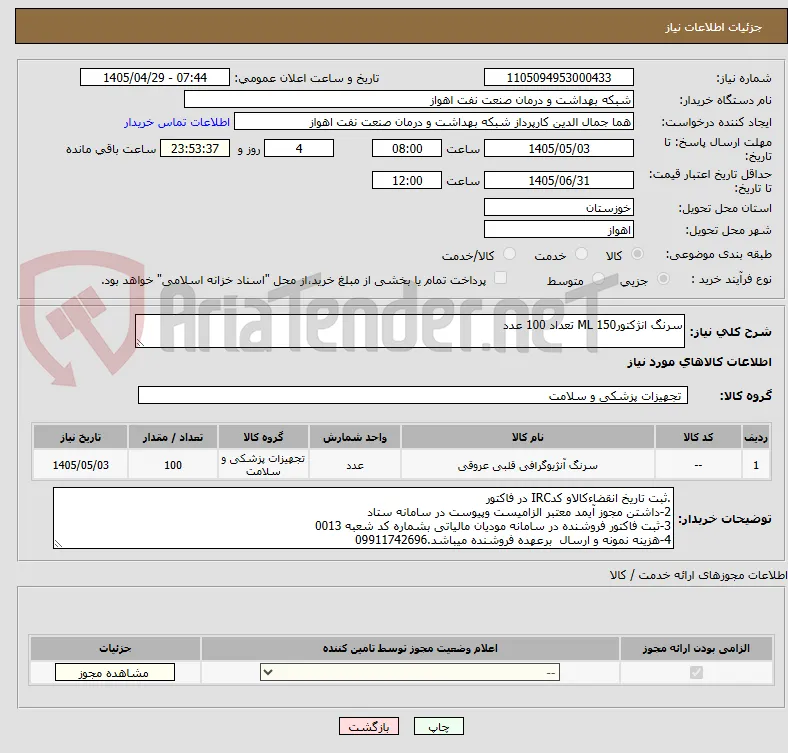The width and height of the screenshot is (788, 753).
Task: Click the اعلام وضعیت مجوز توسط تامین کننده header
Action: pos(410,648)
